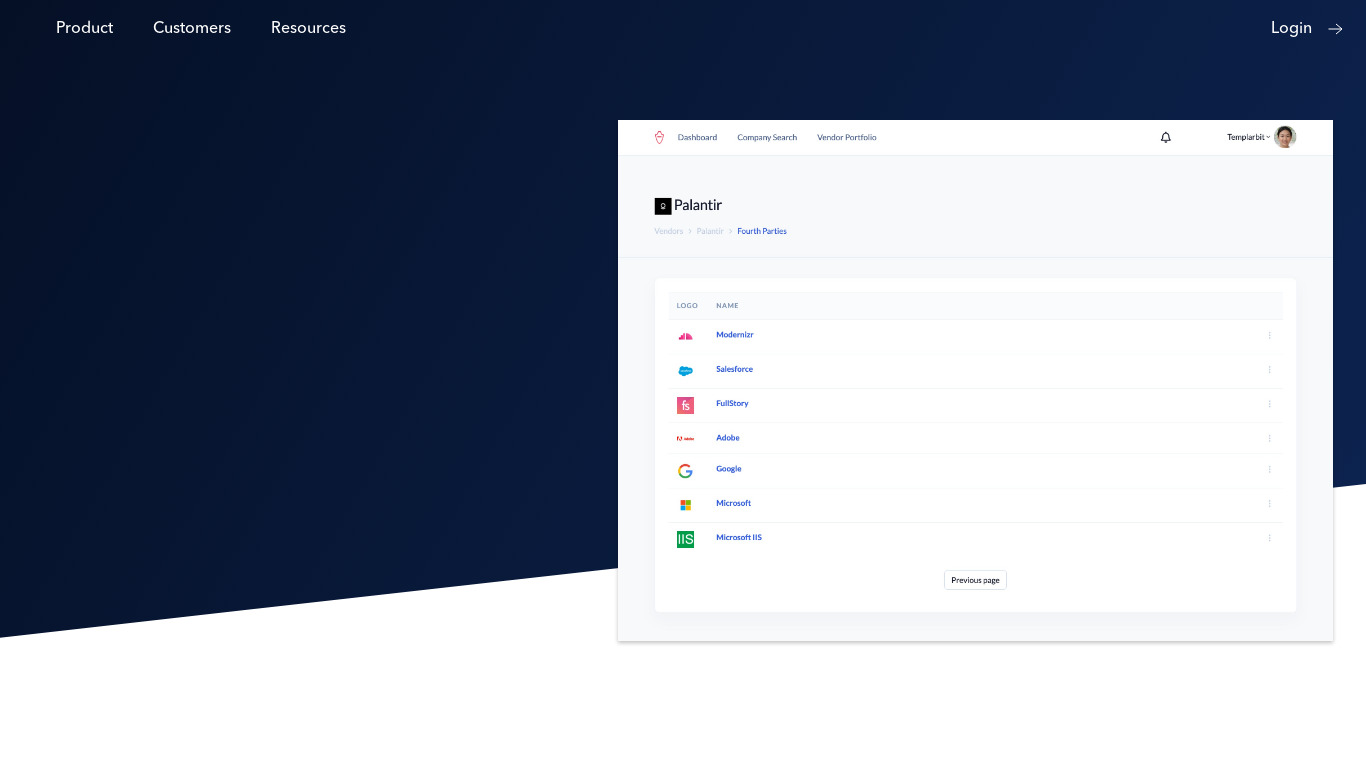Open the Google vendor link
The height and width of the screenshot is (768, 1366).
[729, 469]
